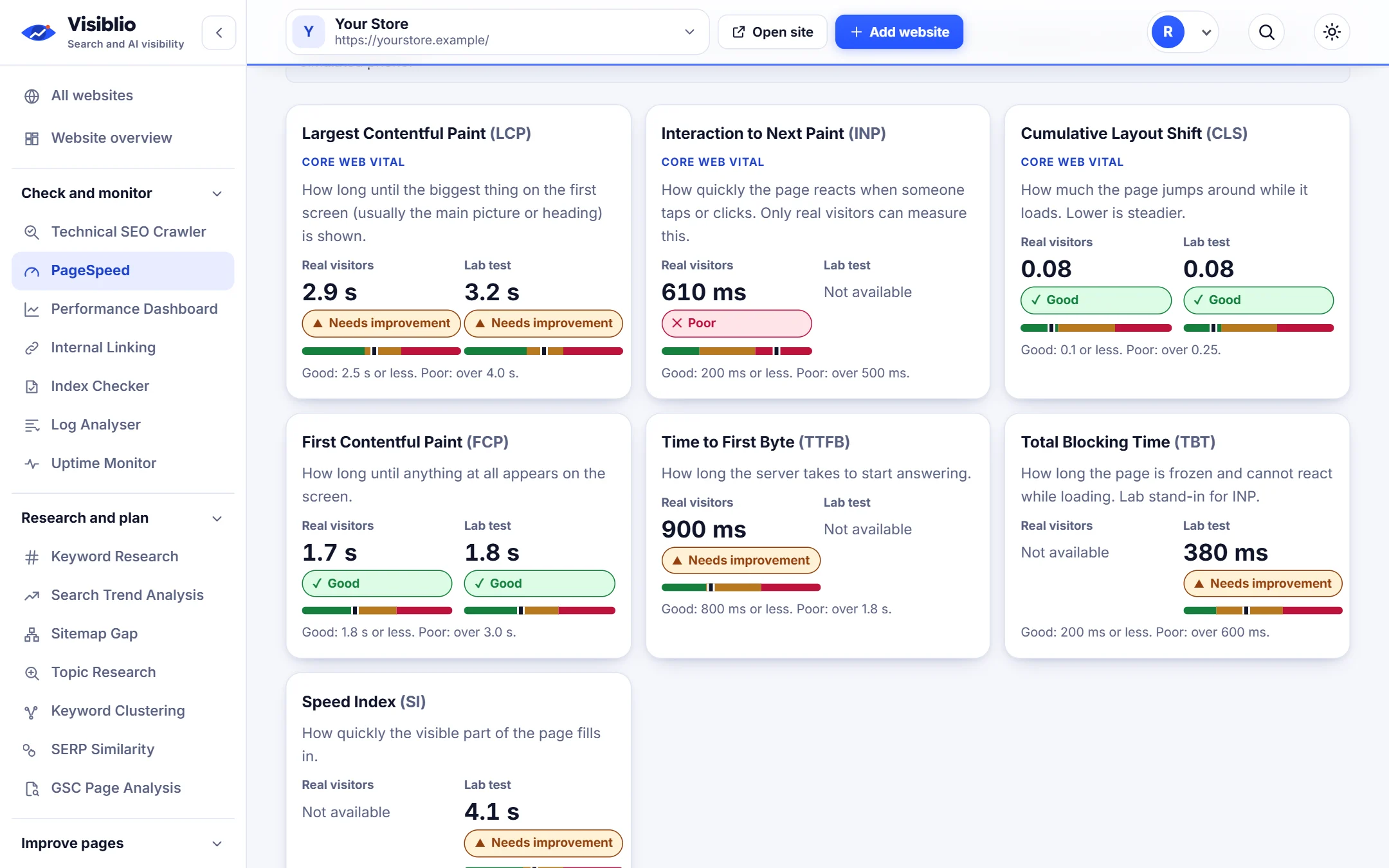Click the FCP lab test 1.8 s value

[x=491, y=553]
